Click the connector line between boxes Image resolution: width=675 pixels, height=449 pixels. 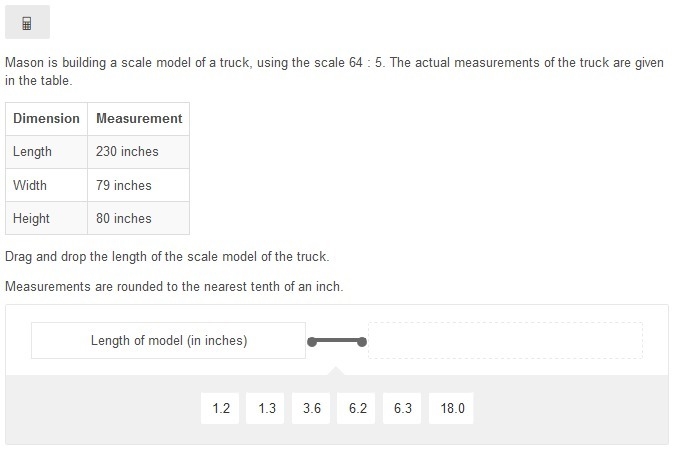click(337, 342)
